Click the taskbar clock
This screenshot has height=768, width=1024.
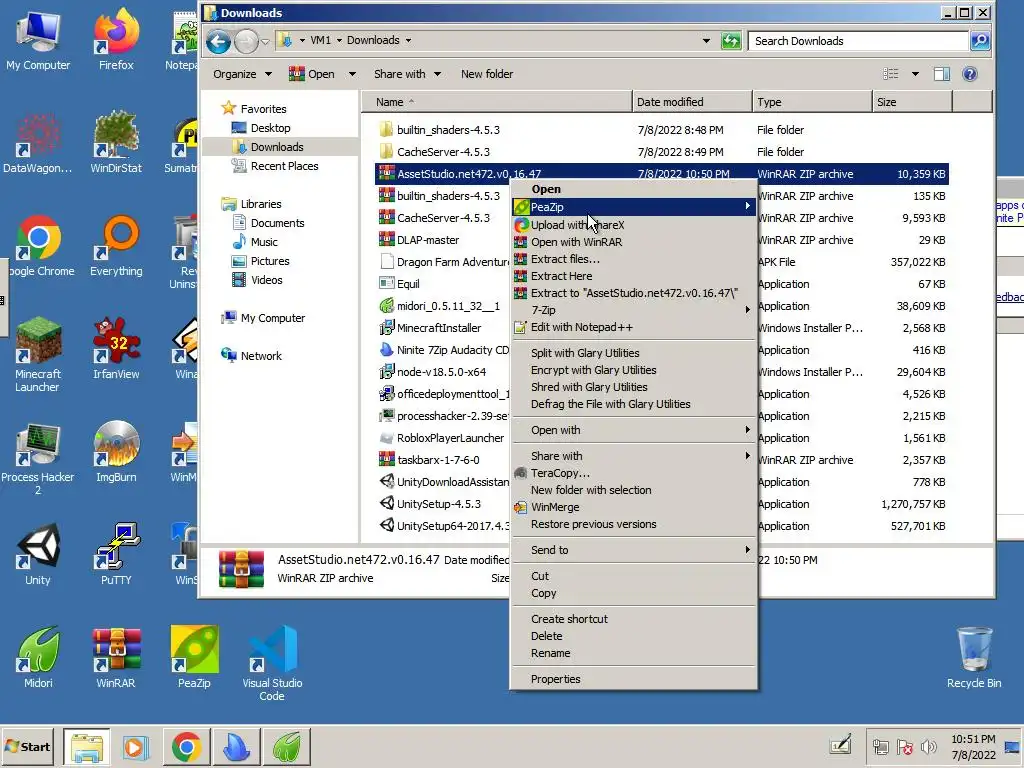tap(973, 746)
